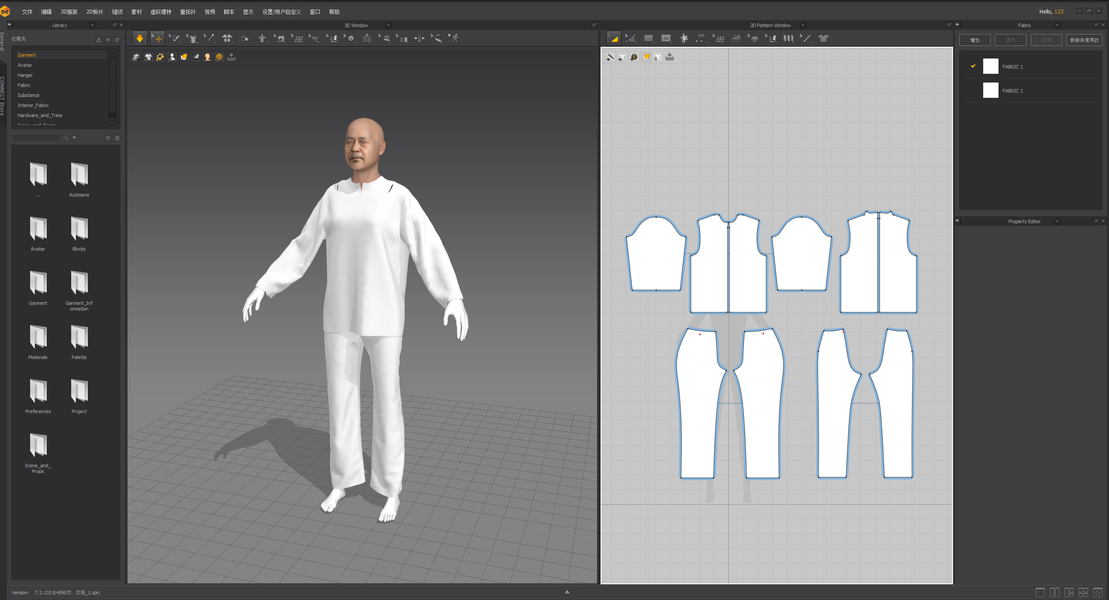The width and height of the screenshot is (1109, 600).
Task: Click the avatar figure icon in 2D toolbar
Action: tap(683, 38)
